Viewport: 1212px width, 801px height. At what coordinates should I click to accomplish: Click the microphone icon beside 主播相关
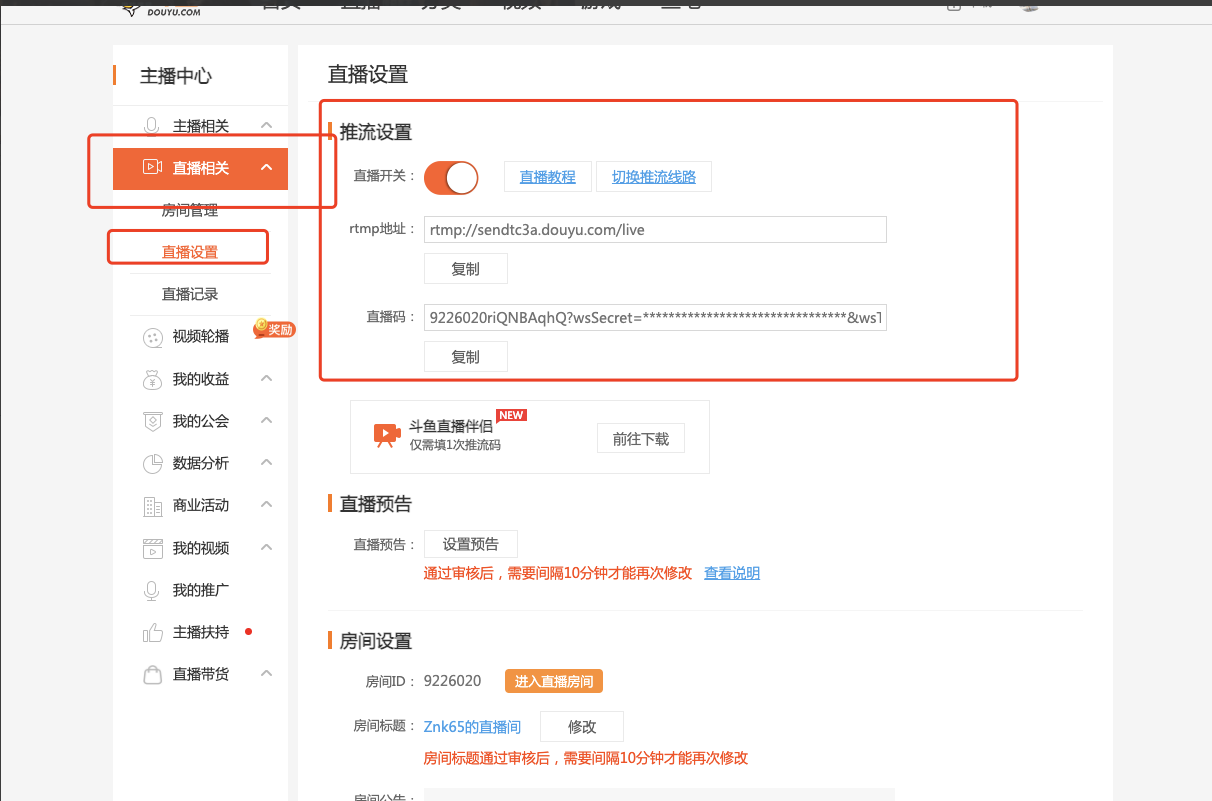[152, 126]
